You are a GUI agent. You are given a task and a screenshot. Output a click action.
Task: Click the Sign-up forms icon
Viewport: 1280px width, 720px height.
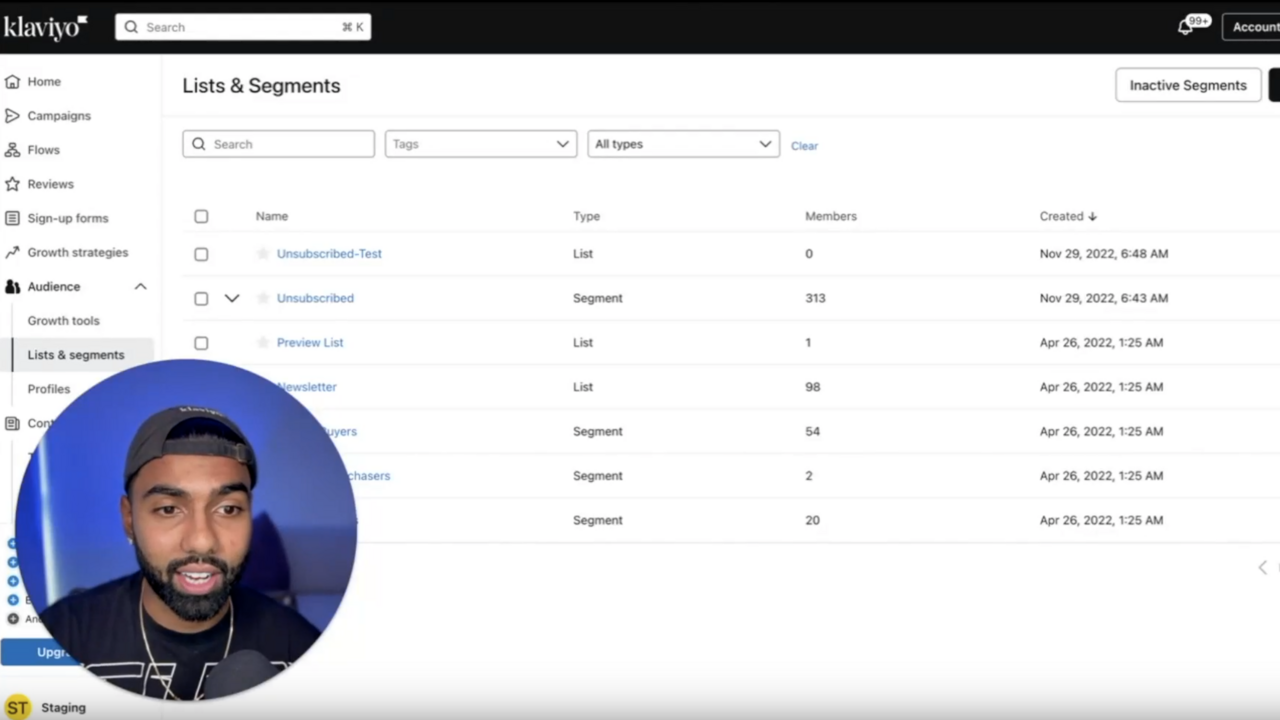[x=12, y=218]
